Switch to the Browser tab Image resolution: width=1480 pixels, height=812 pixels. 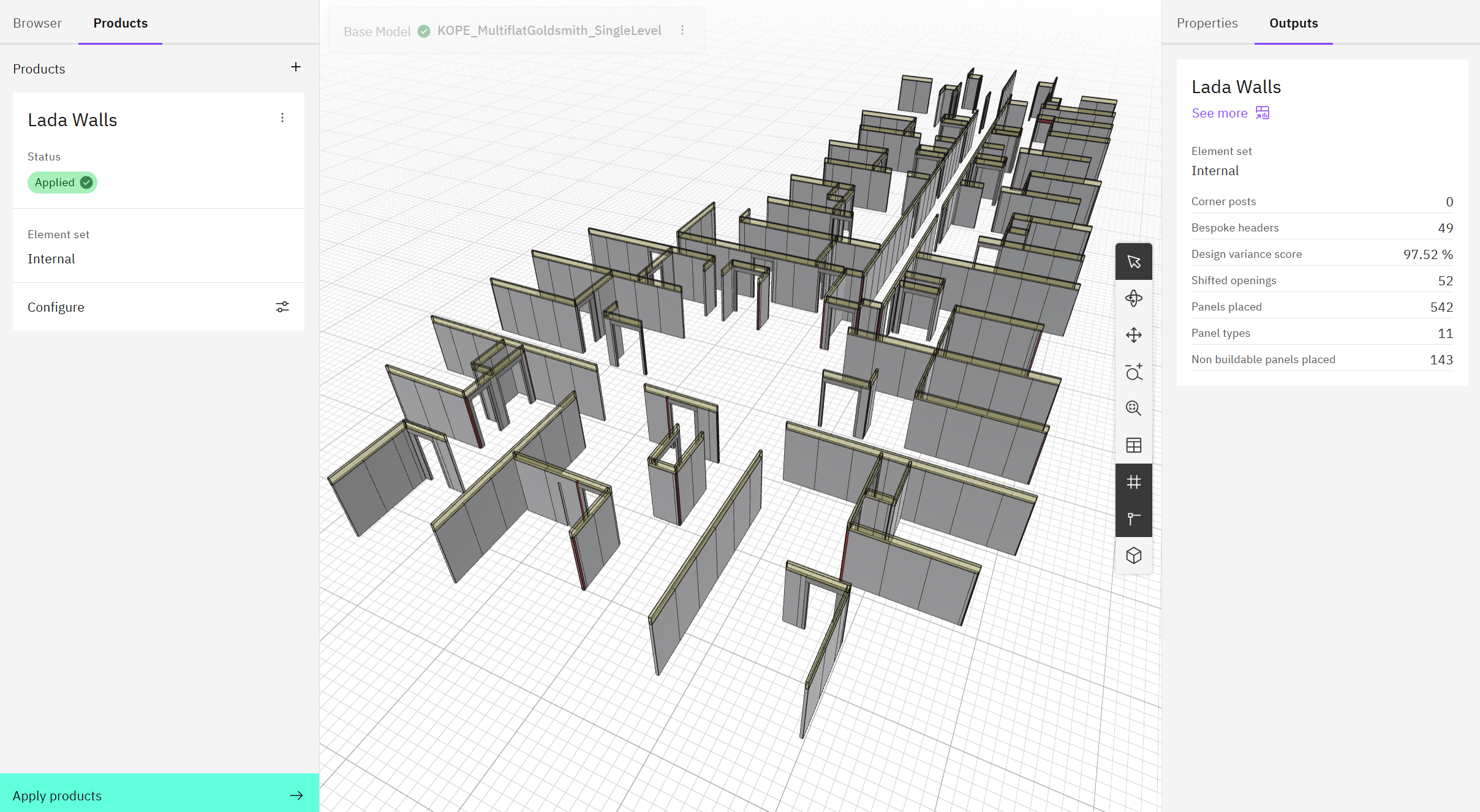pos(37,23)
